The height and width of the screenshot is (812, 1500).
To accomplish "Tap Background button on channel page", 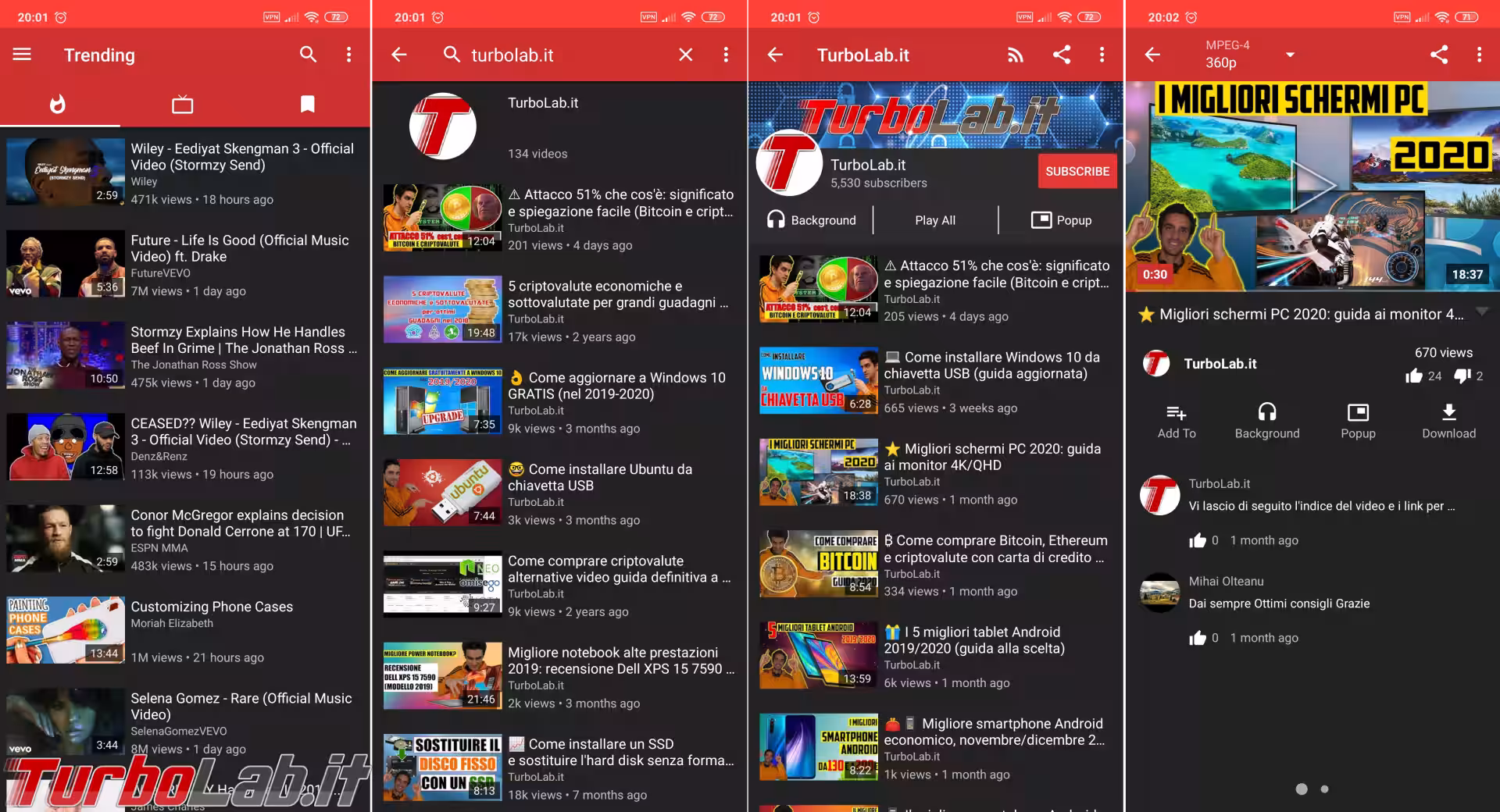I will point(811,220).
